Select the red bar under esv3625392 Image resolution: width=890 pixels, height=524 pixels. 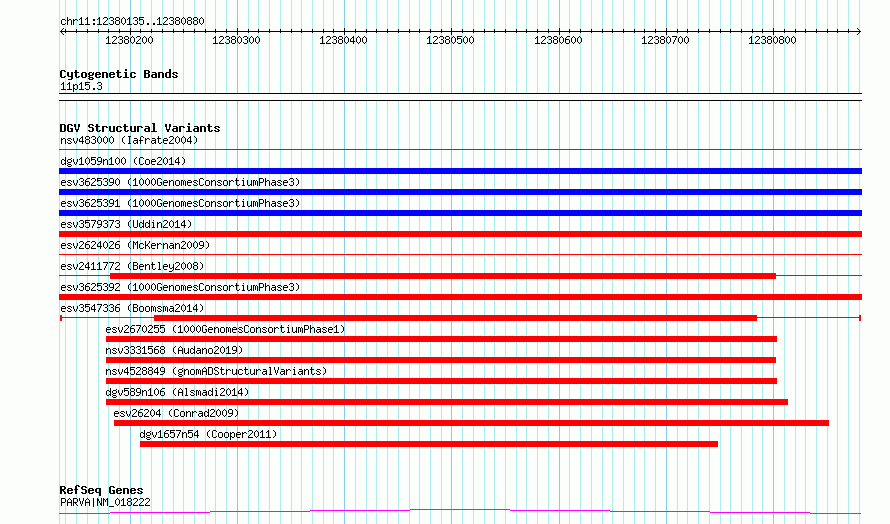(460, 297)
